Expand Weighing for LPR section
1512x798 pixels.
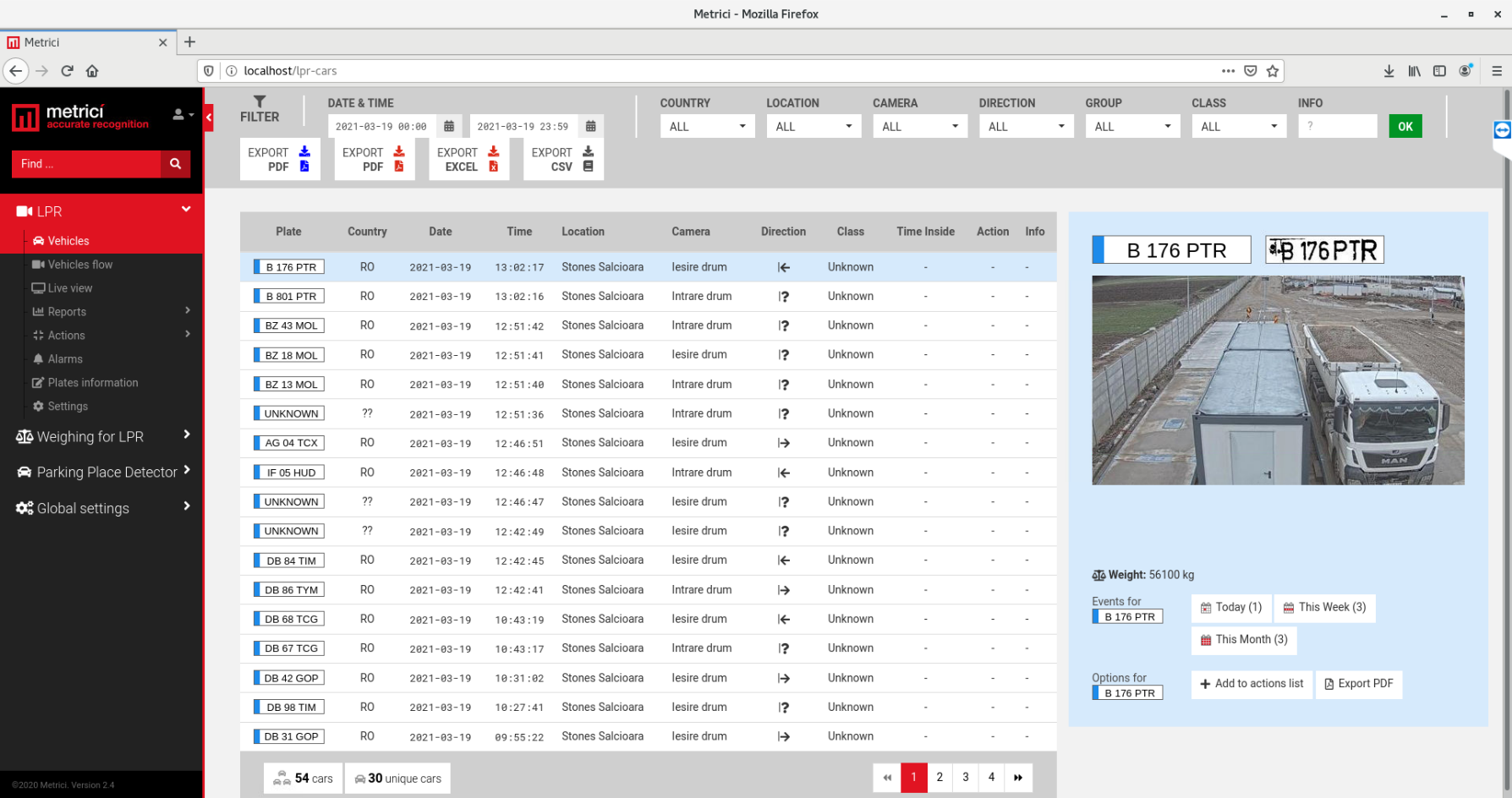pos(101,436)
